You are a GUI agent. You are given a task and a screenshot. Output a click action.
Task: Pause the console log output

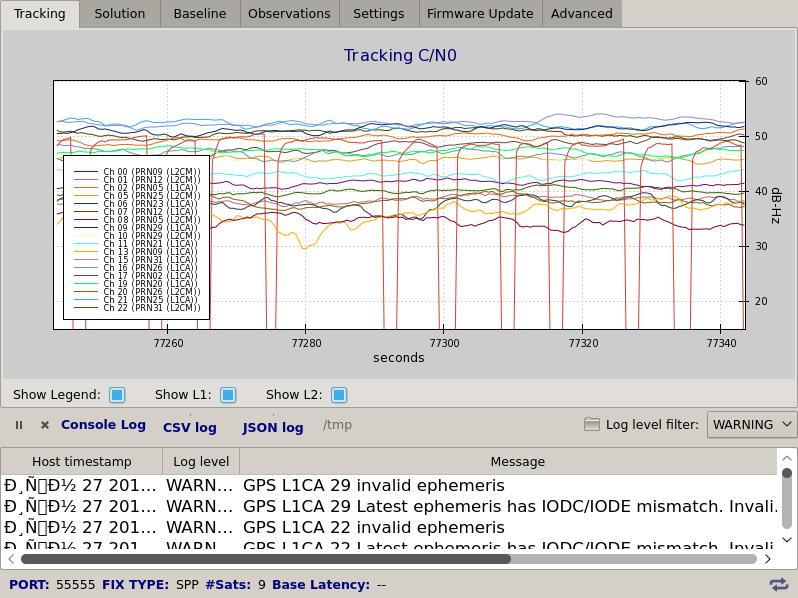(18, 425)
